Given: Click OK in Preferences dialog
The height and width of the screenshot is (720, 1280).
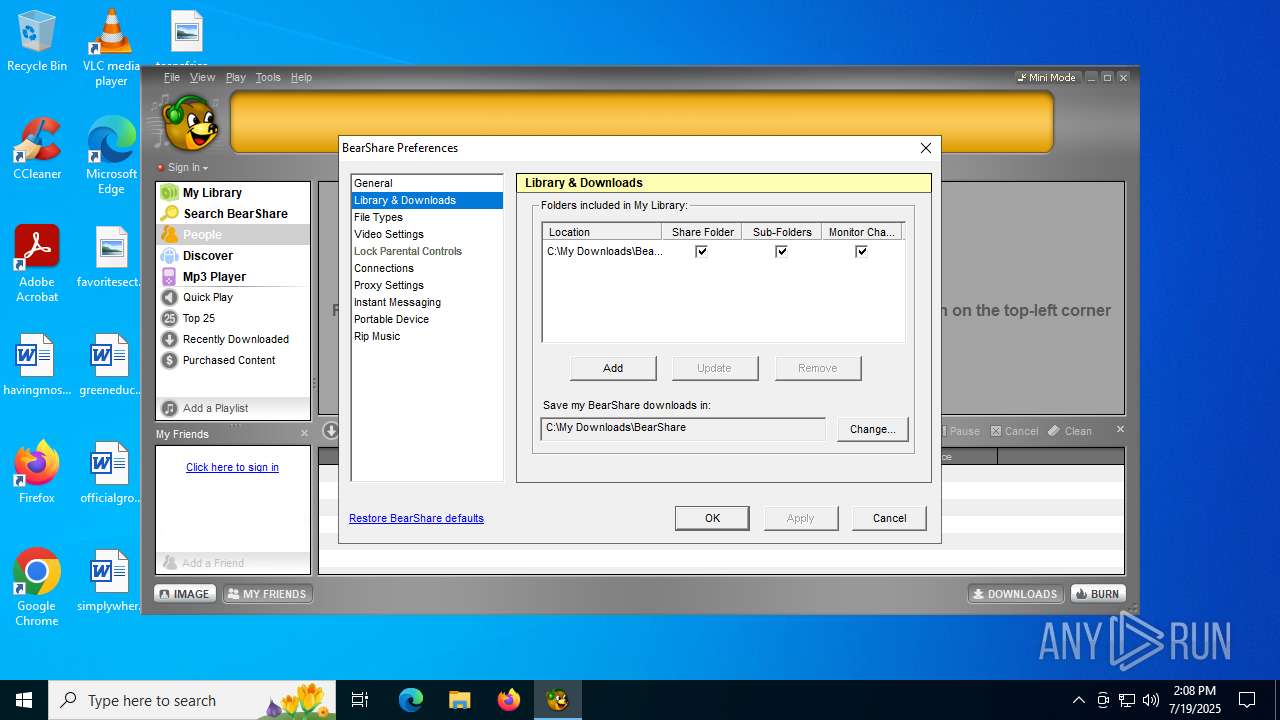Looking at the screenshot, I should coord(712,518).
